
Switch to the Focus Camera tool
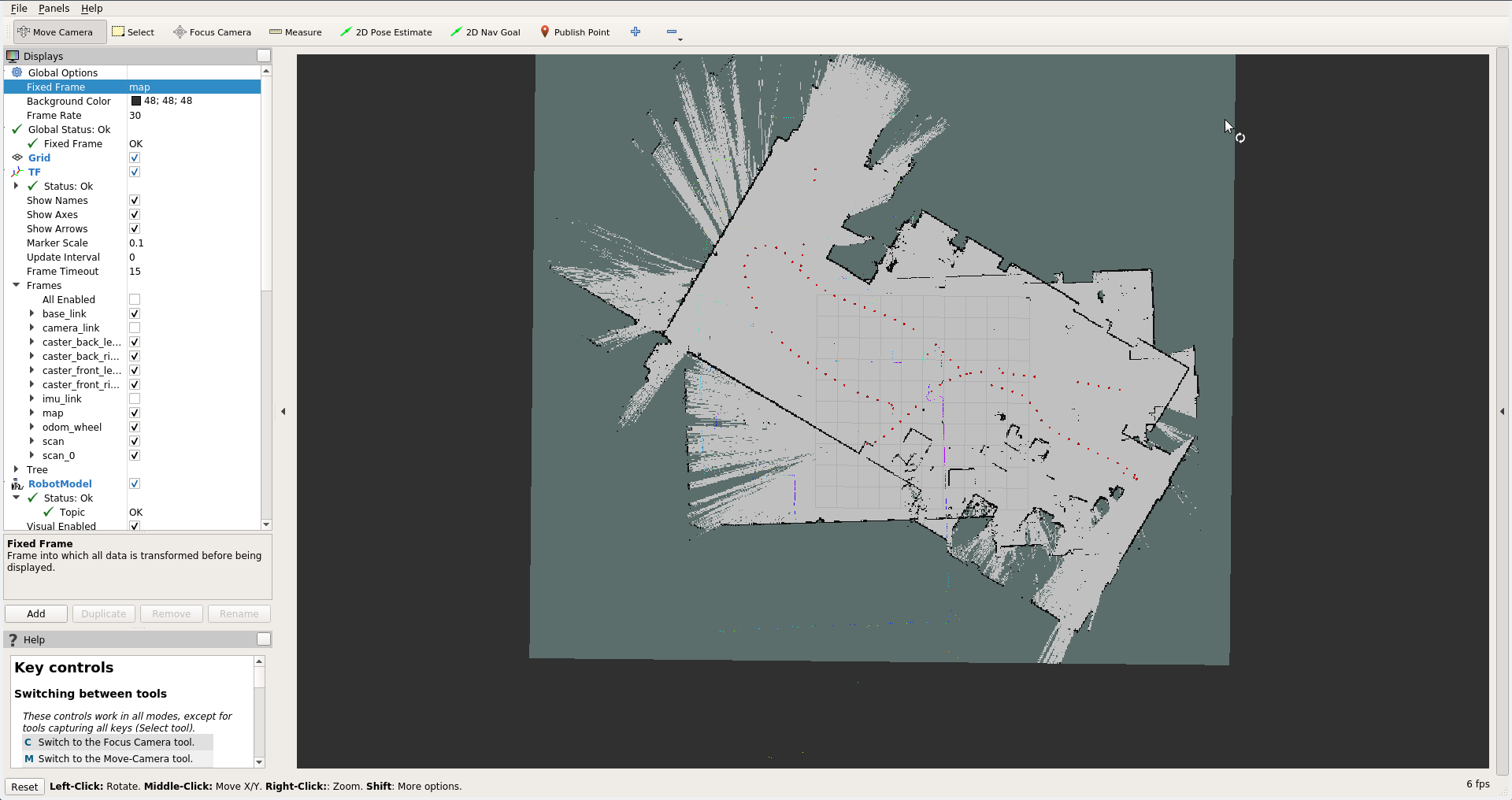point(211,31)
